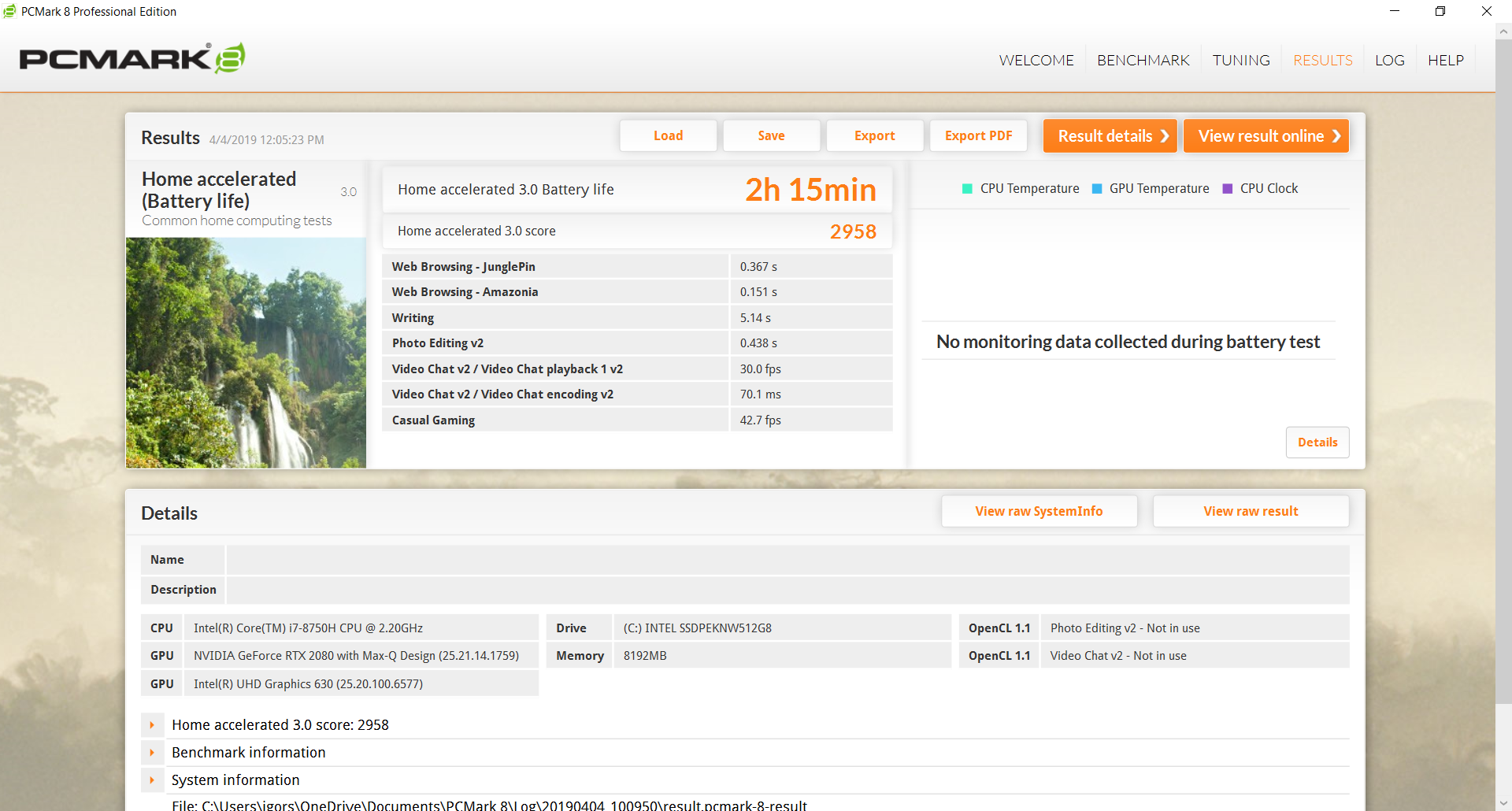Click View result online
The height and width of the screenshot is (811, 1512).
coord(1266,136)
